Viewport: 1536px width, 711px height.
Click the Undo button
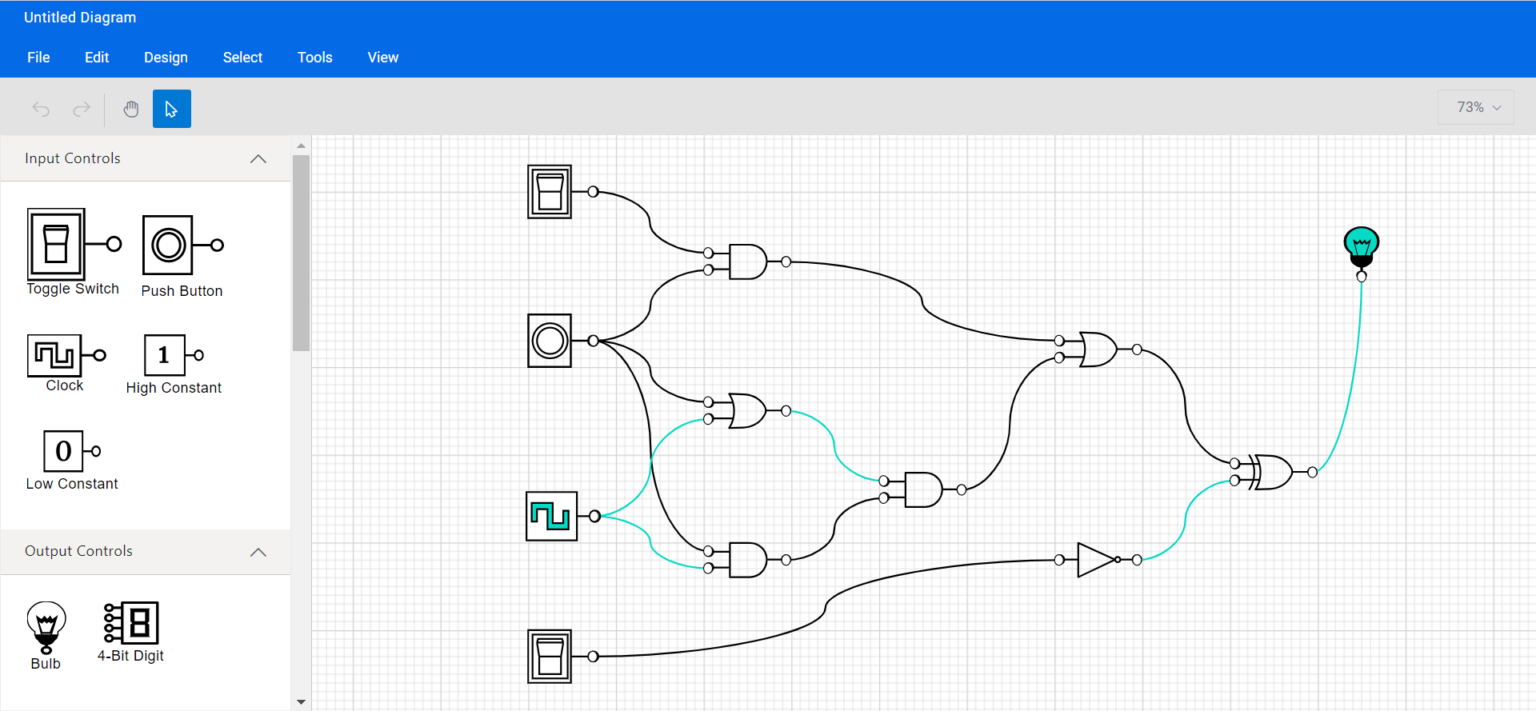tap(40, 108)
